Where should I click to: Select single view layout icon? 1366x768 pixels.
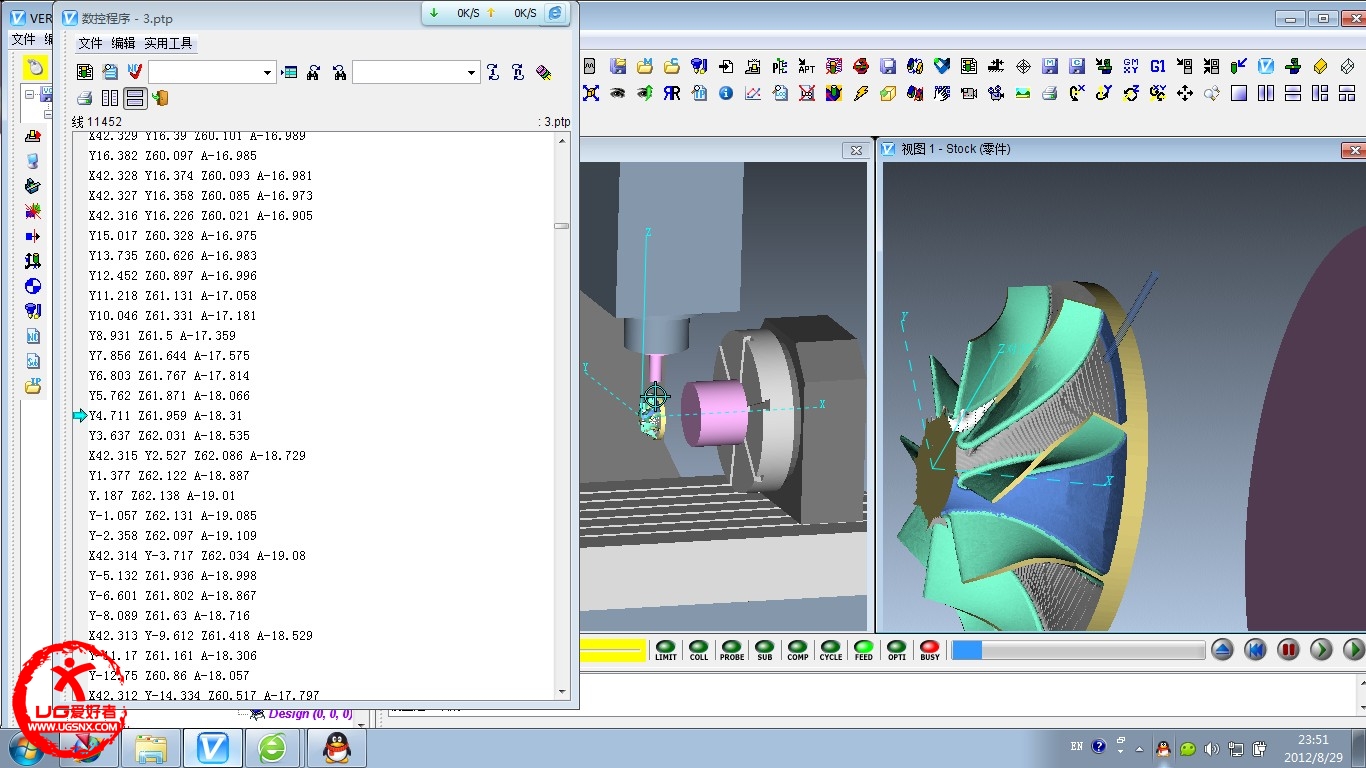click(x=1238, y=93)
